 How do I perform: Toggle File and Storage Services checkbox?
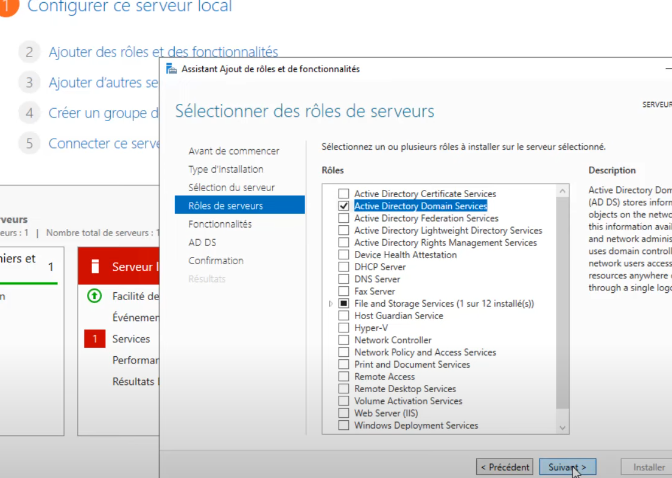pyautogui.click(x=343, y=304)
